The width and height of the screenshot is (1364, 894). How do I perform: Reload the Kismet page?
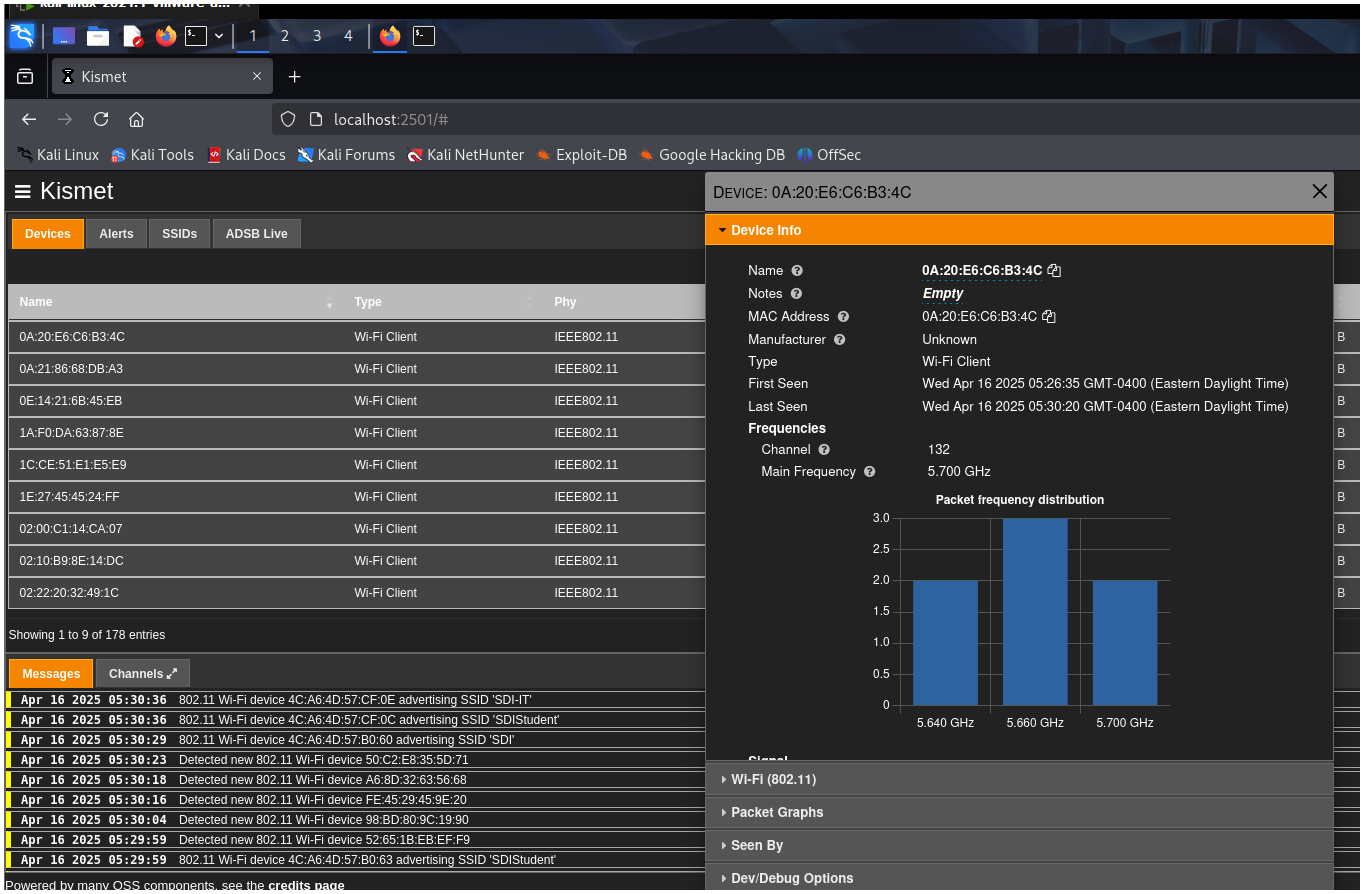pyautogui.click(x=101, y=120)
